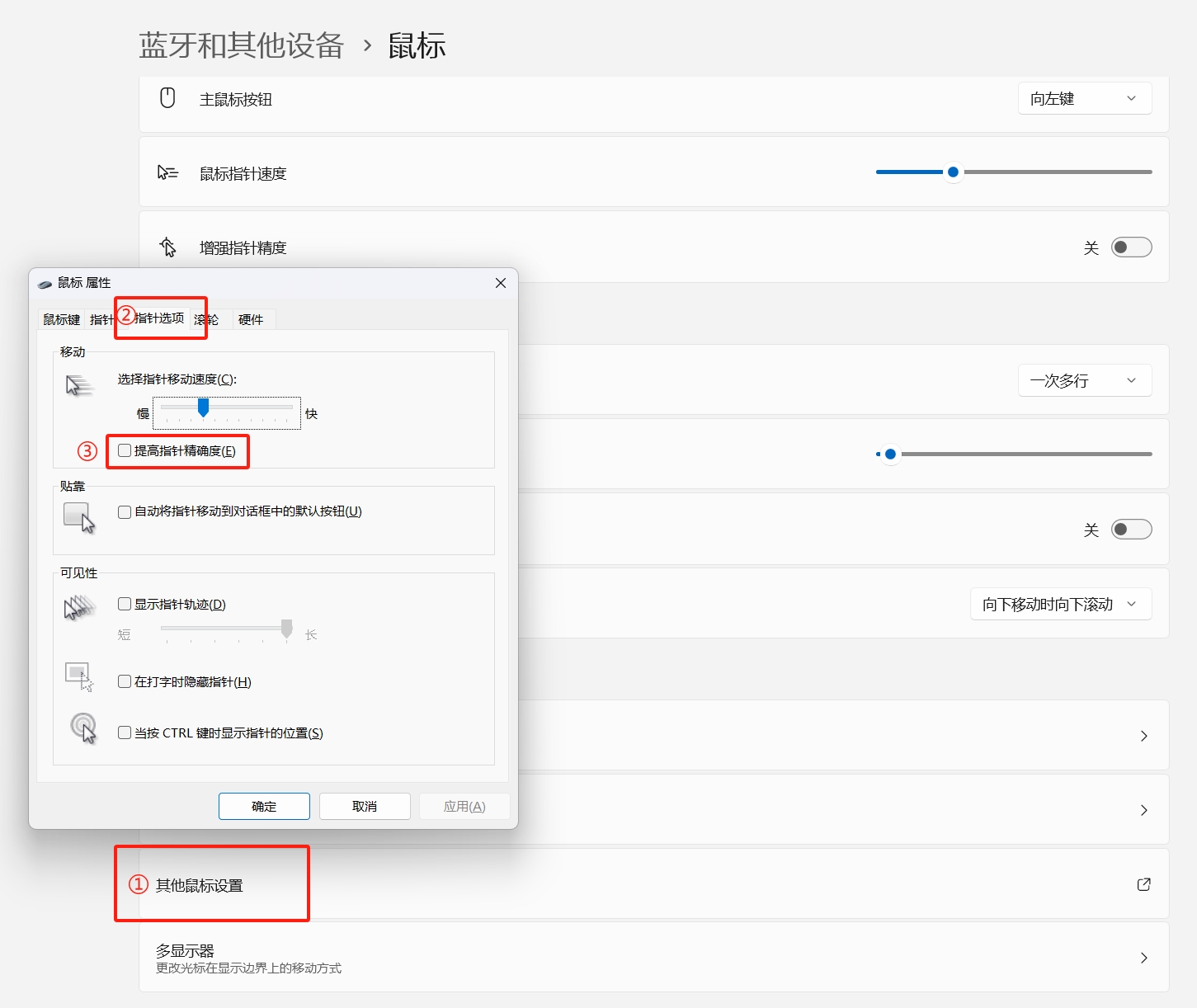Click 鼠标指针速度 label
This screenshot has height=1008, width=1197.
pos(243,173)
